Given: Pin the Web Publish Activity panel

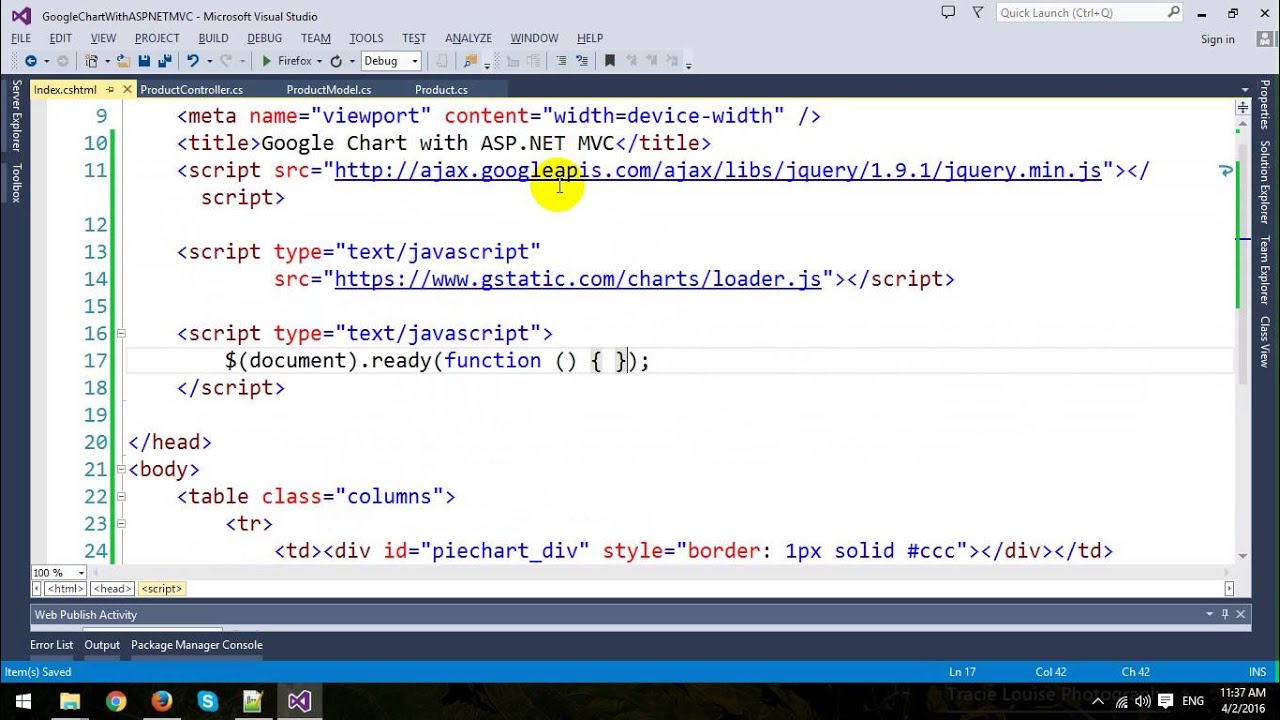Looking at the screenshot, I should pos(1225,614).
